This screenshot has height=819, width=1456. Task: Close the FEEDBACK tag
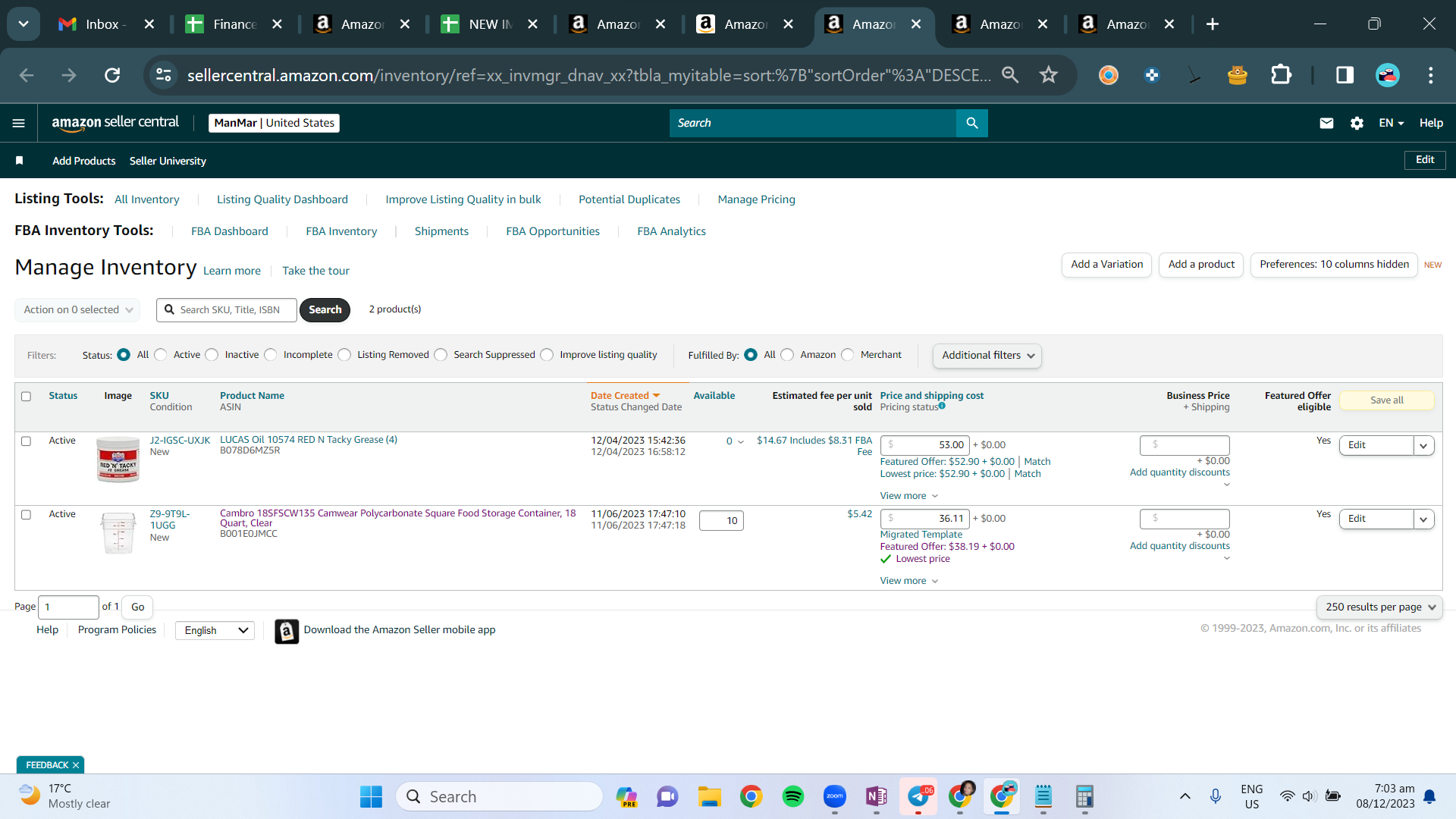click(76, 766)
